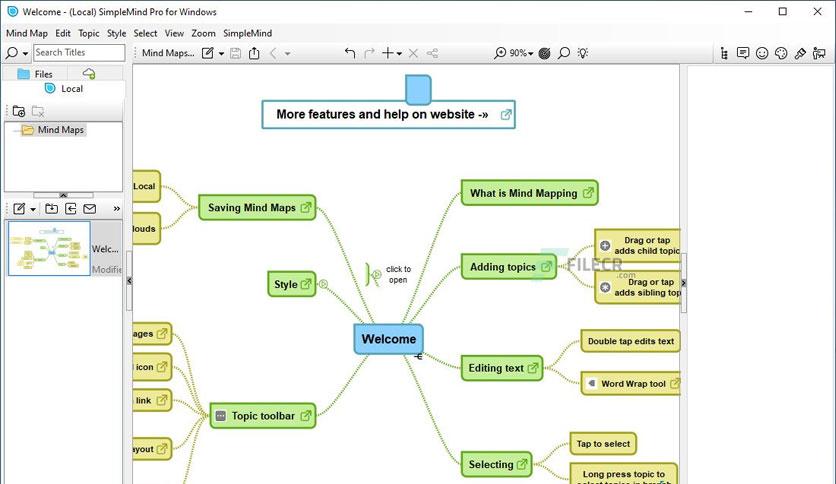The height and width of the screenshot is (484, 836).
Task: Select the Welcome mind map thumbnail
Action: click(49, 248)
